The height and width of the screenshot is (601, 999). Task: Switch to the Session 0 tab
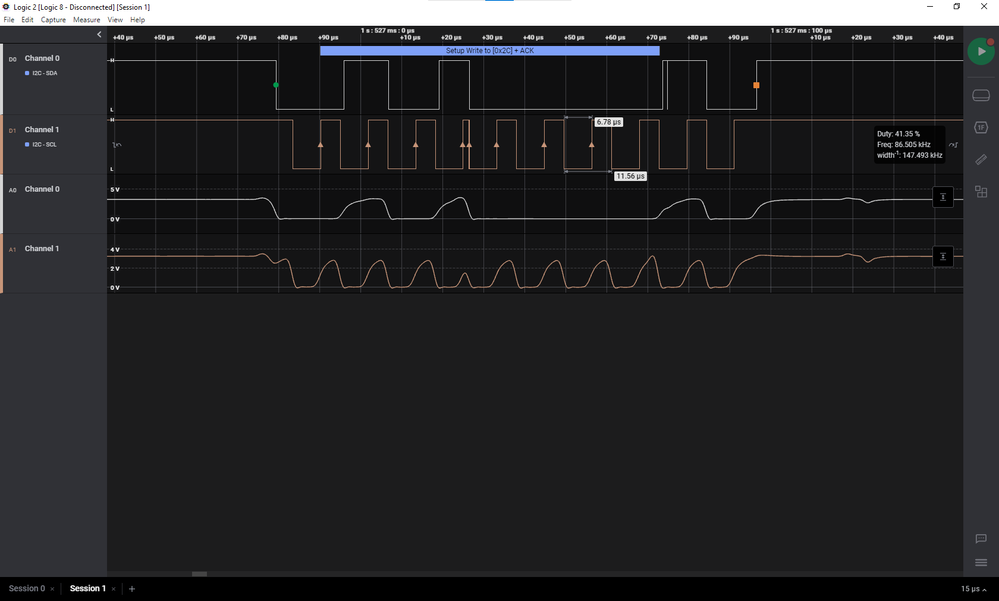coord(27,588)
